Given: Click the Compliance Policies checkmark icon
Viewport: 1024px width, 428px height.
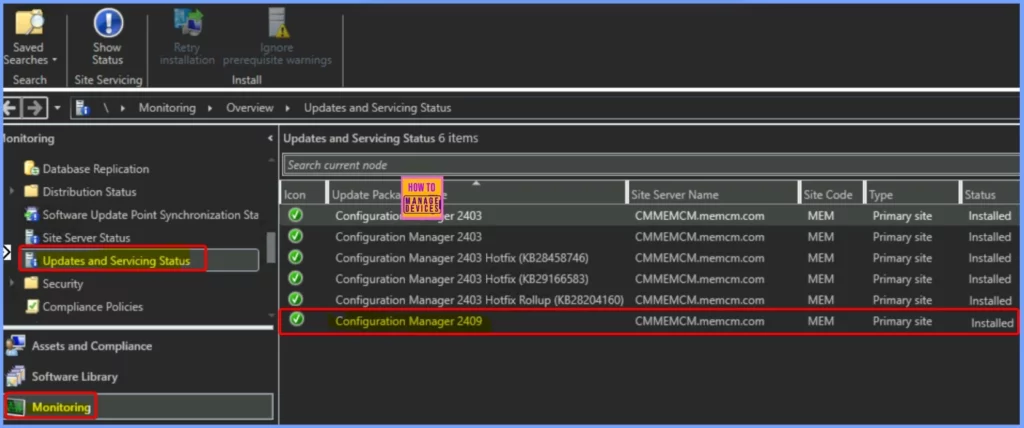Looking at the screenshot, I should coord(31,306).
